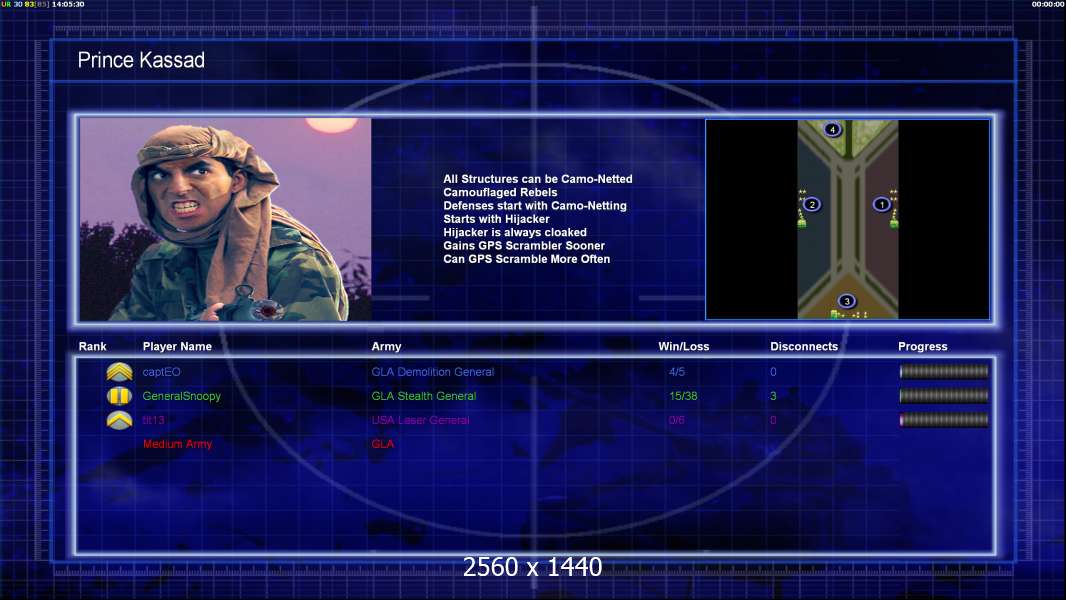Click the 14:05:30 clock readout

[x=68, y=4]
